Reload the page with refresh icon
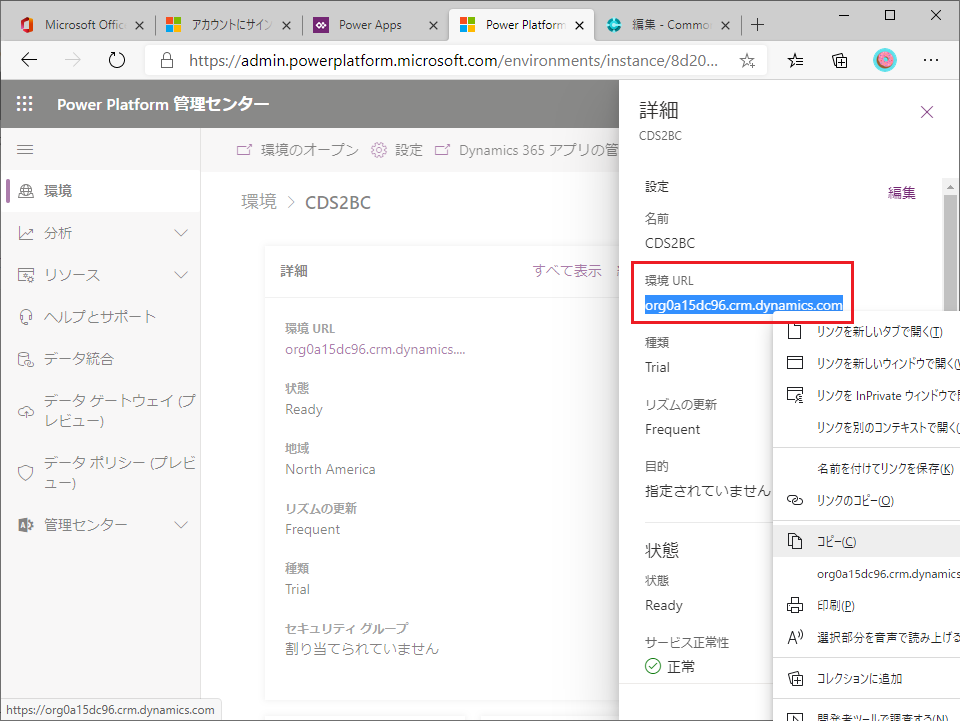This screenshot has height=721, width=960. [x=116, y=60]
